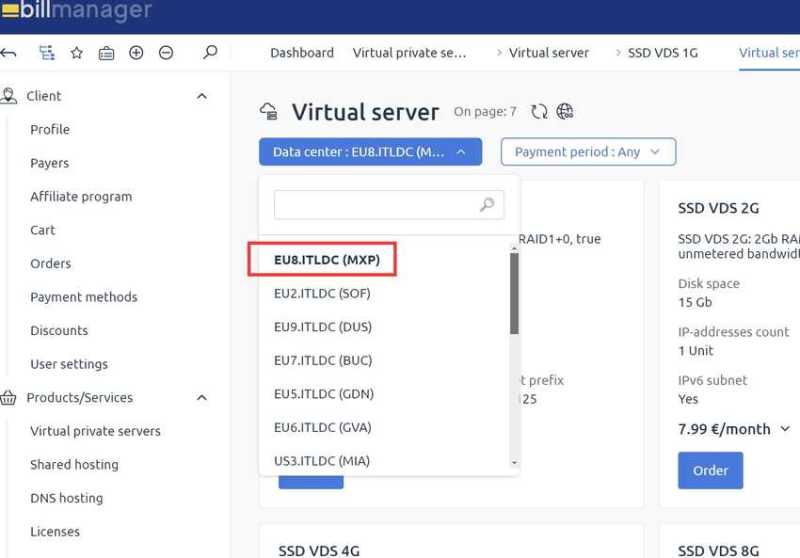Expand the 7.99 €/month price dropdown
The image size is (800, 558).
pos(785,429)
